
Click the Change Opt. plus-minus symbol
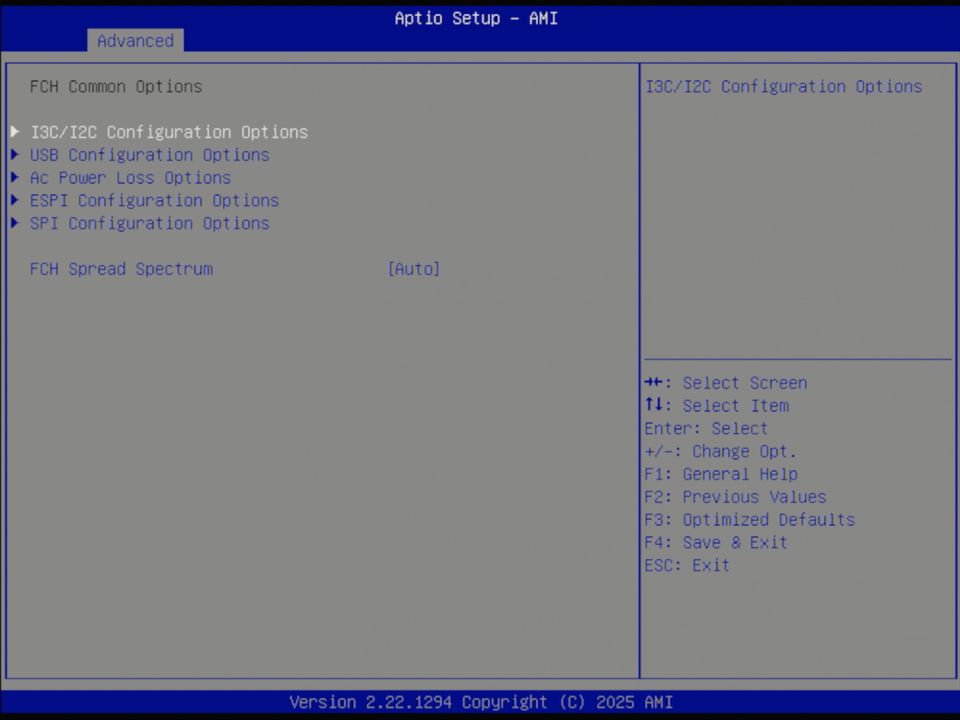coord(660,451)
